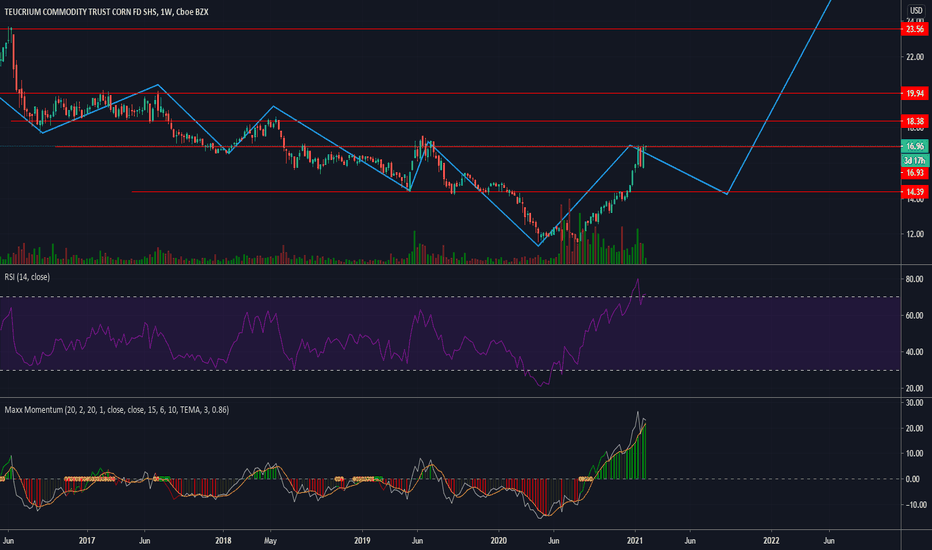This screenshot has width=932, height=550.
Task: Click the TEUCRIUM COMMODITY TRUST CORN chart title
Action: (106, 12)
